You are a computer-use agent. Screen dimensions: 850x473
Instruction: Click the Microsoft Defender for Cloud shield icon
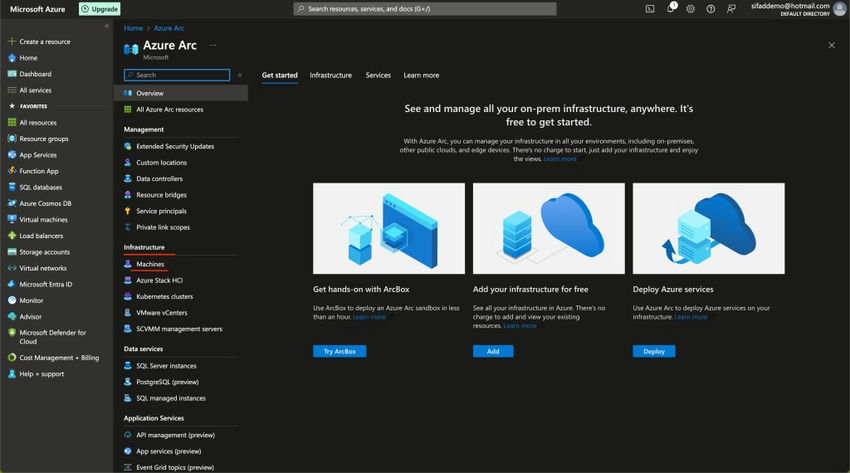[x=12, y=333]
